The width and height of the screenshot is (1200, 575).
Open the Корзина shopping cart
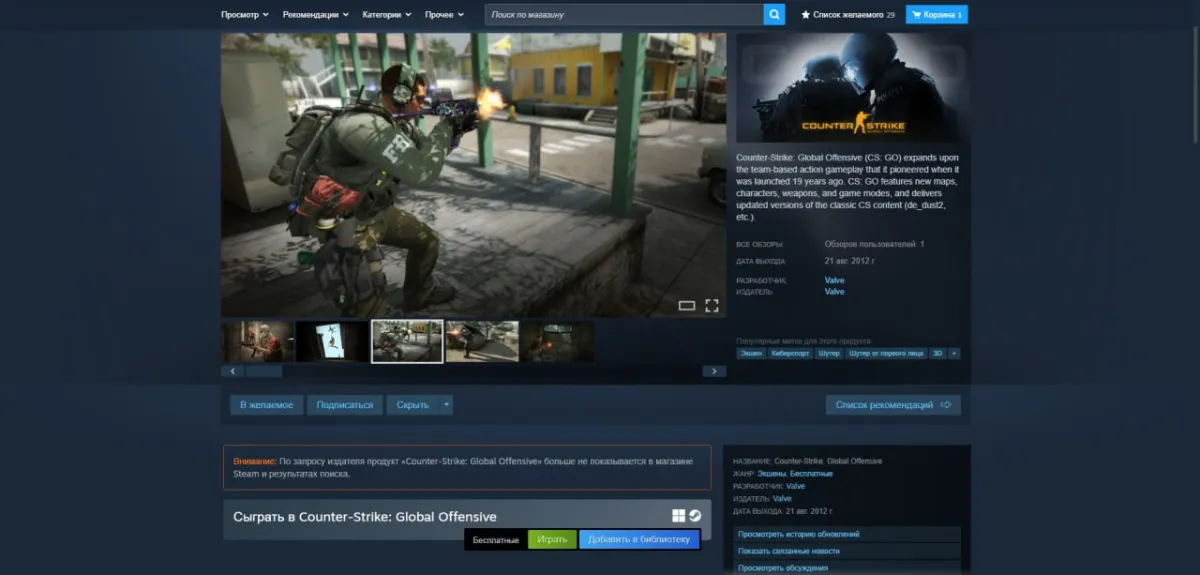click(937, 15)
